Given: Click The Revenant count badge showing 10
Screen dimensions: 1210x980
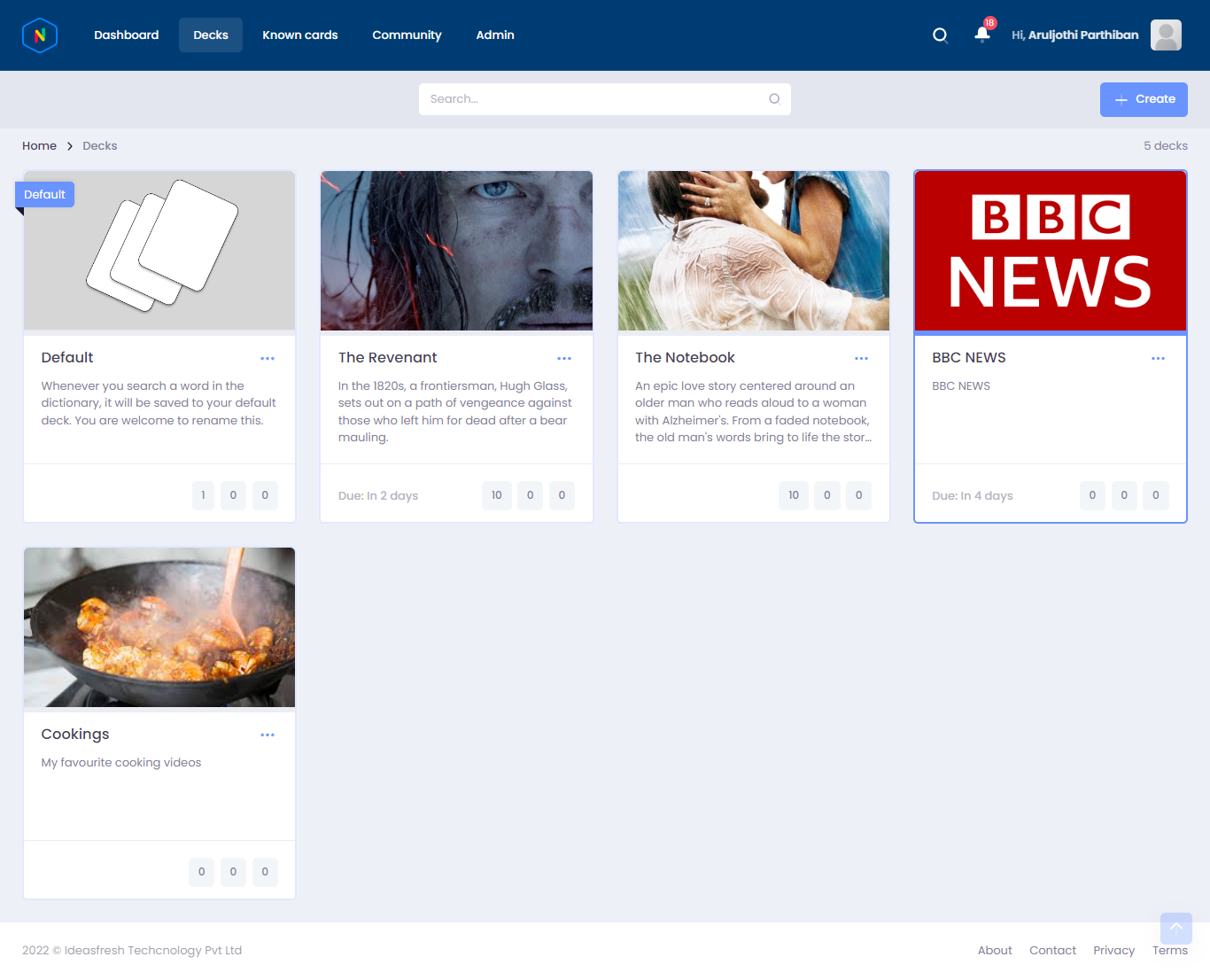Looking at the screenshot, I should [x=497, y=495].
